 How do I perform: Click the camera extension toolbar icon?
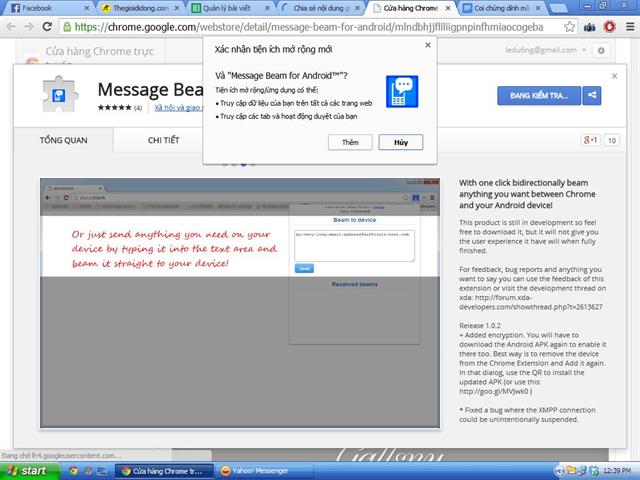(589, 27)
